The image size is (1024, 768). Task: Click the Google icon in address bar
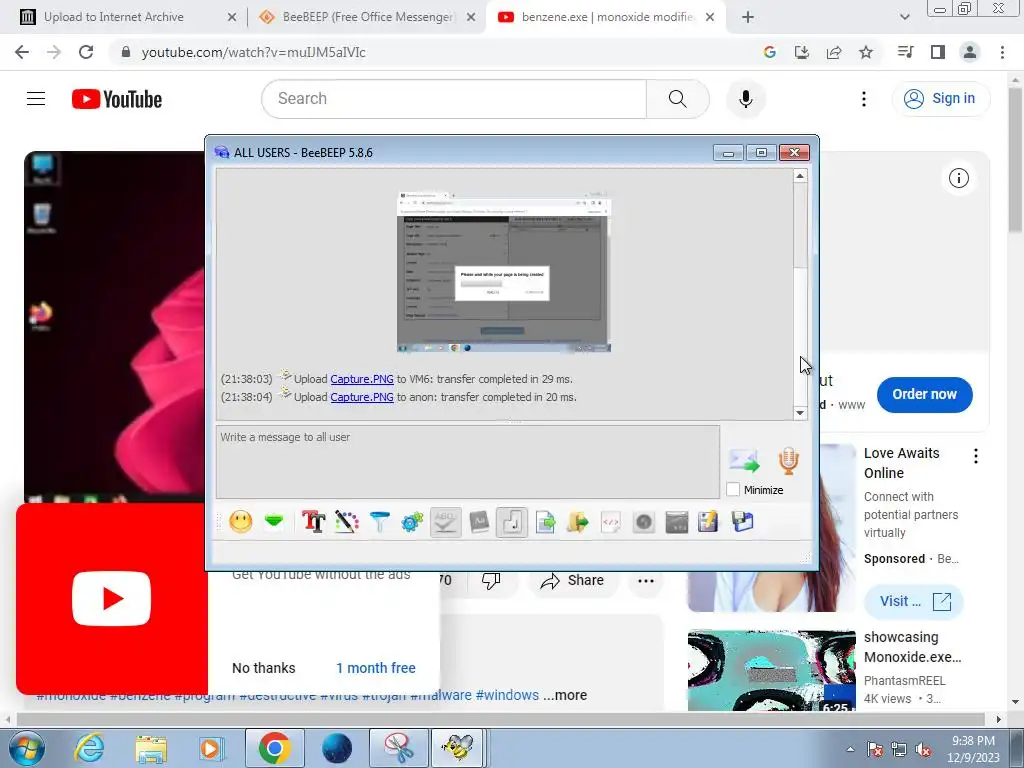point(770,52)
